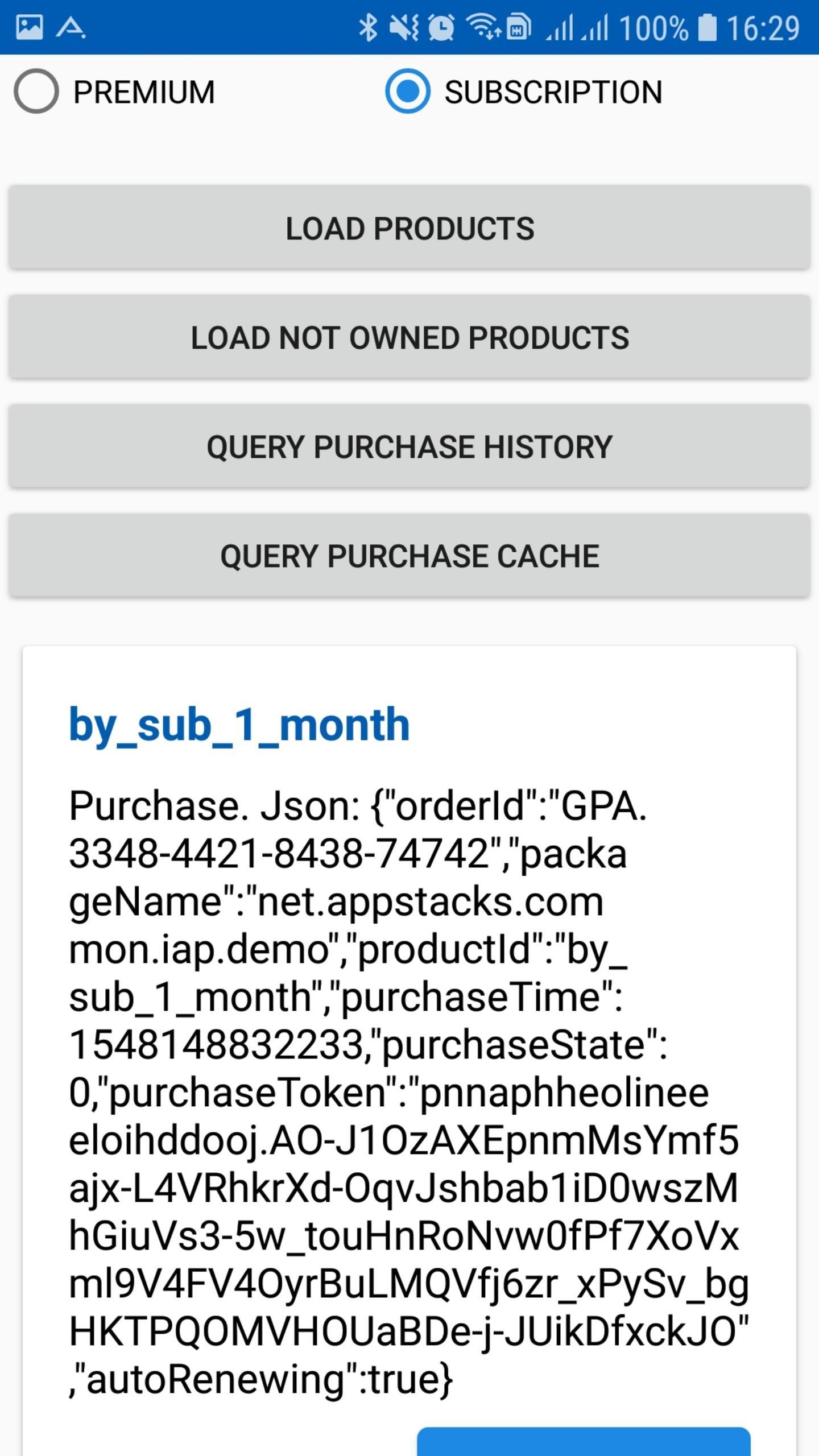Viewport: 819px width, 1456px height.
Task: Tap the app notification icon beside the image icon
Action: coord(71,27)
